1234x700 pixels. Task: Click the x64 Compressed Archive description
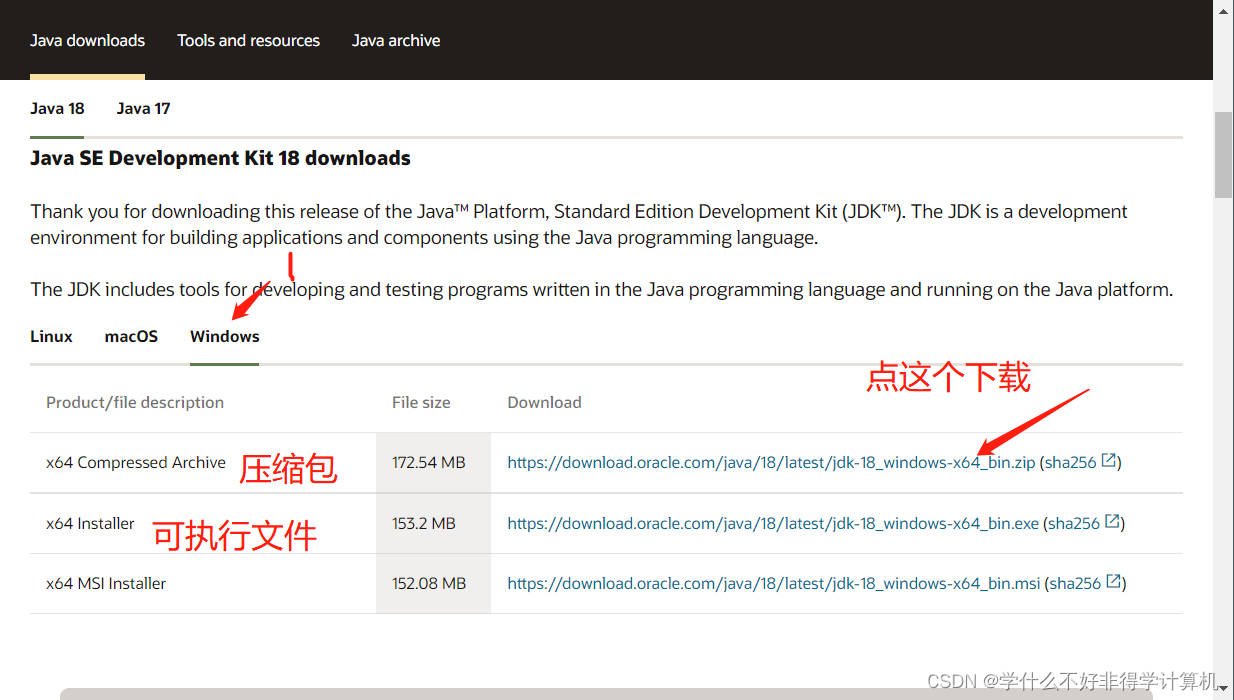point(136,462)
